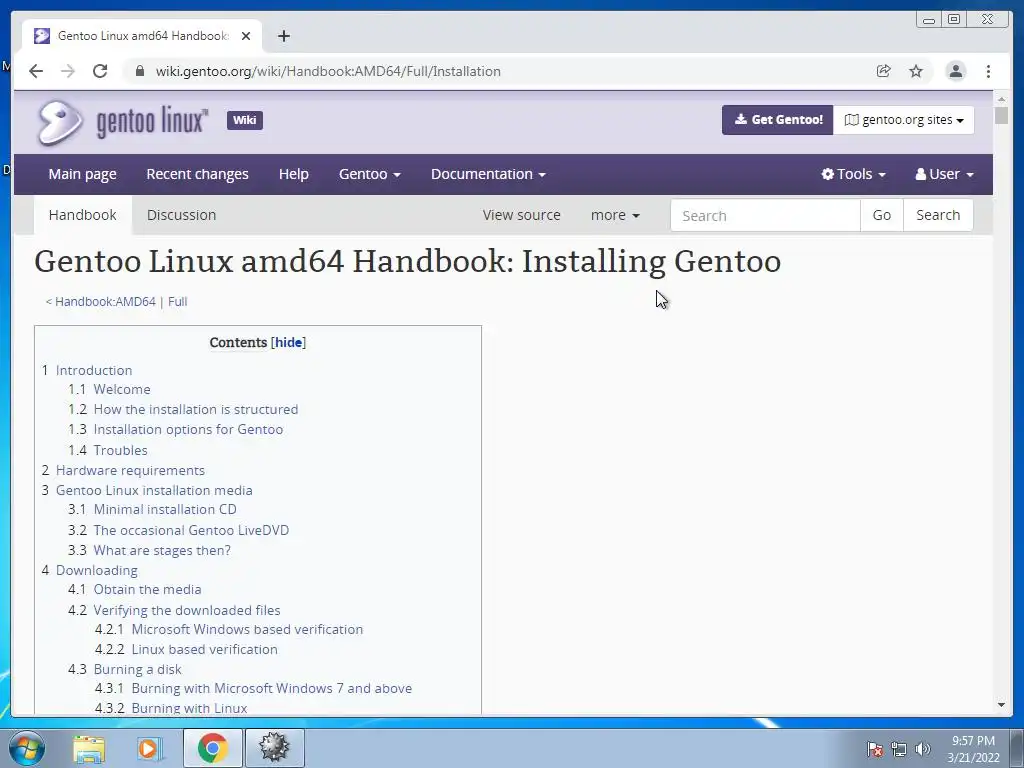Expand the gentoo.org sites dropdown
Image resolution: width=1024 pixels, height=768 pixels.
[x=904, y=120]
